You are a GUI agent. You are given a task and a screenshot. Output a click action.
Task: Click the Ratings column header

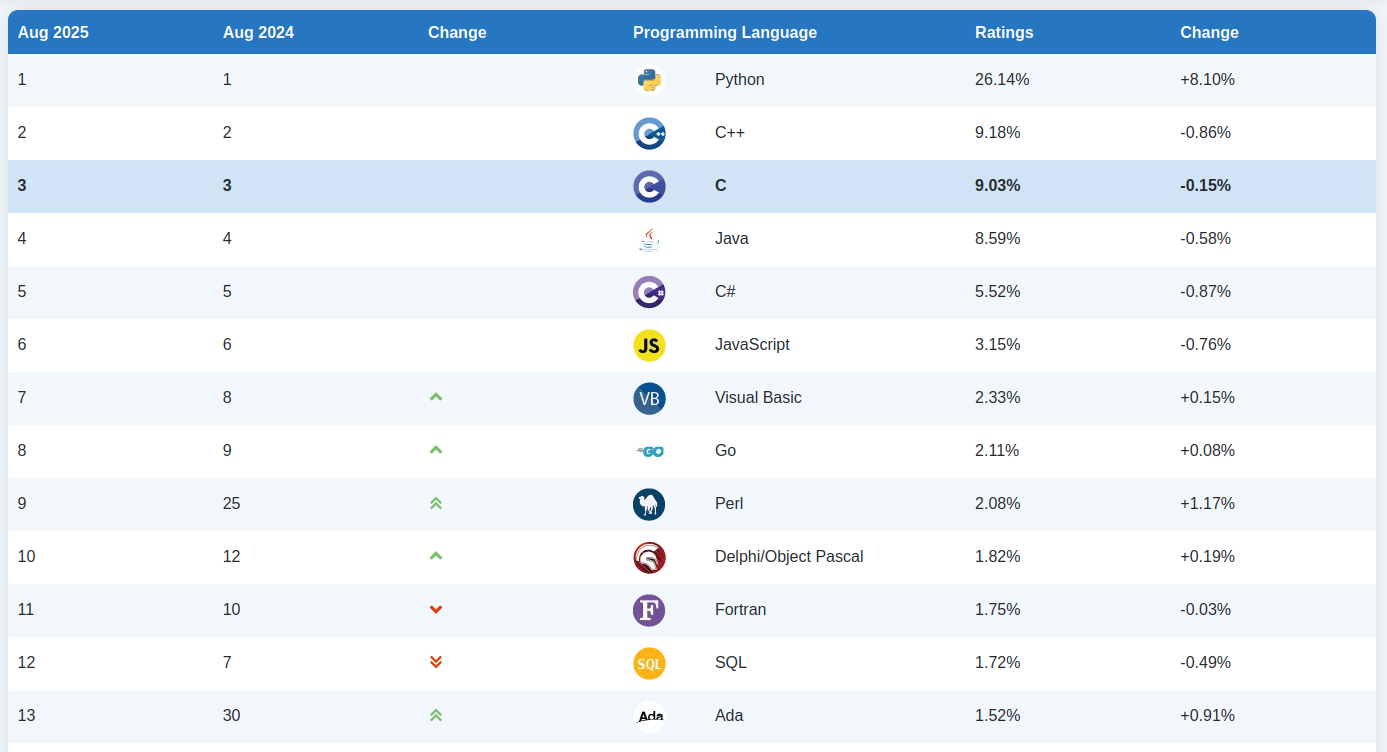coord(1004,32)
